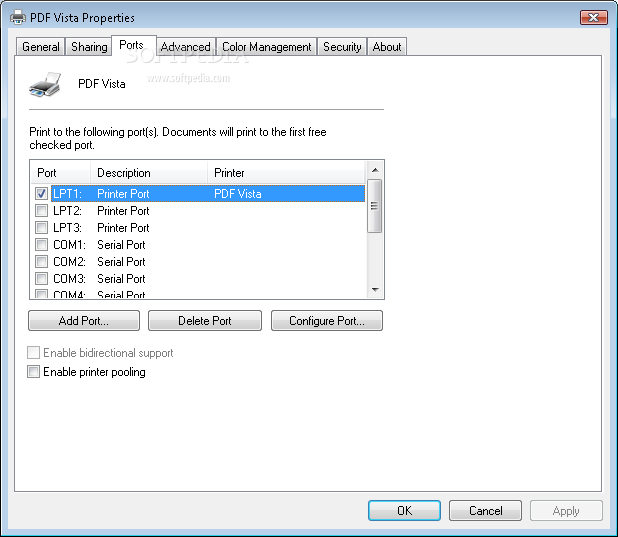This screenshot has height=537, width=618.
Task: Enable printer pooling checkbox
Action: [34, 371]
